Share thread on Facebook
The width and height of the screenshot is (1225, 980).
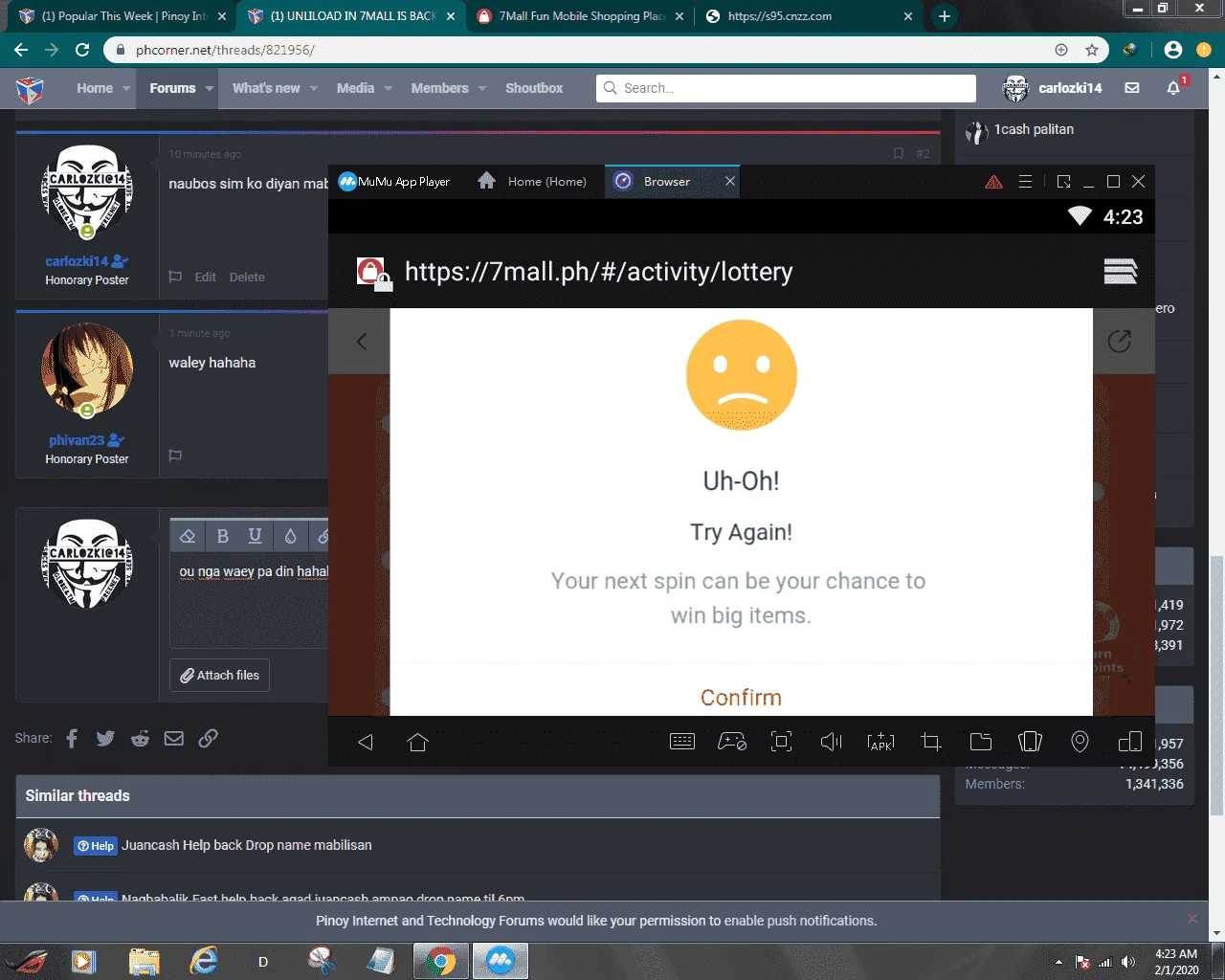(x=72, y=738)
